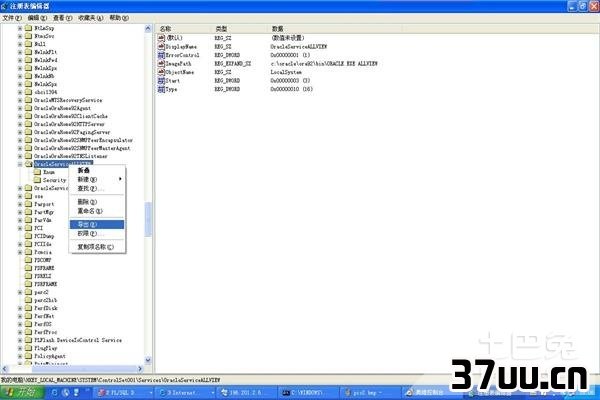Click the ObjectName string value icon
600x400 pixels.
click(161, 72)
